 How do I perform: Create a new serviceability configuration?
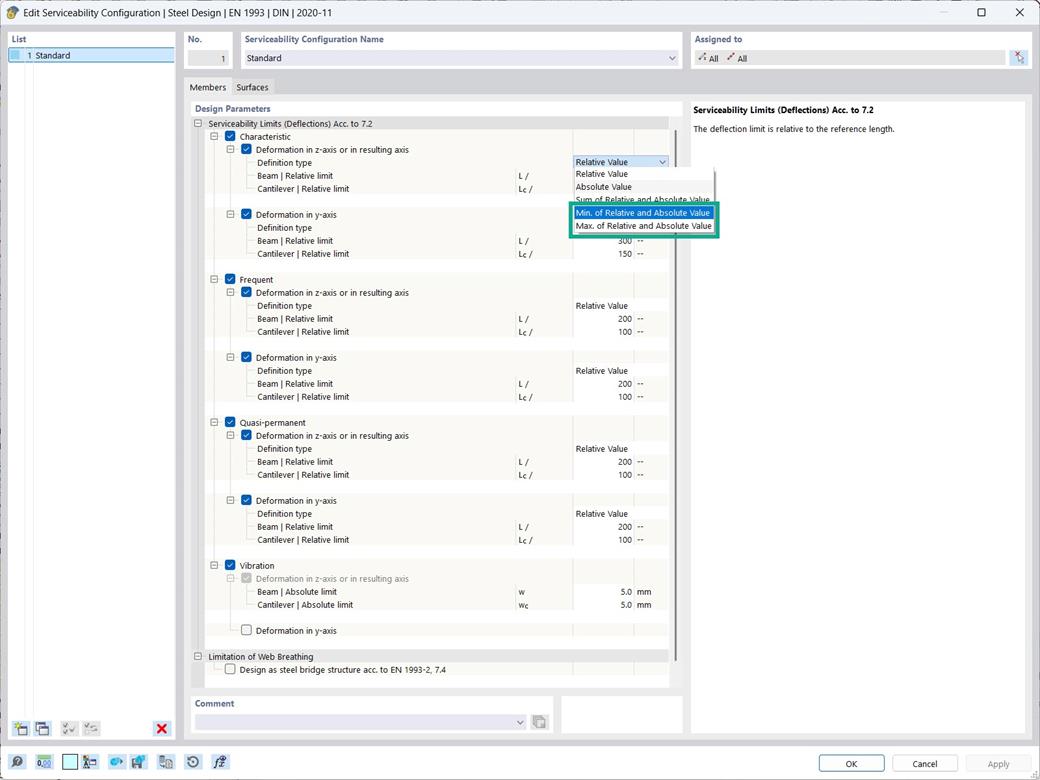[21, 728]
